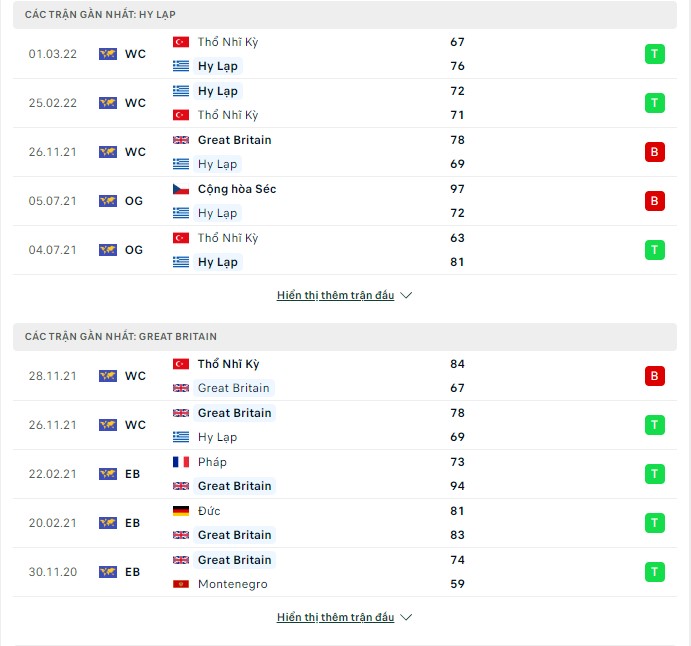Click the red B result badge for 05.07.21 match

[x=654, y=201]
